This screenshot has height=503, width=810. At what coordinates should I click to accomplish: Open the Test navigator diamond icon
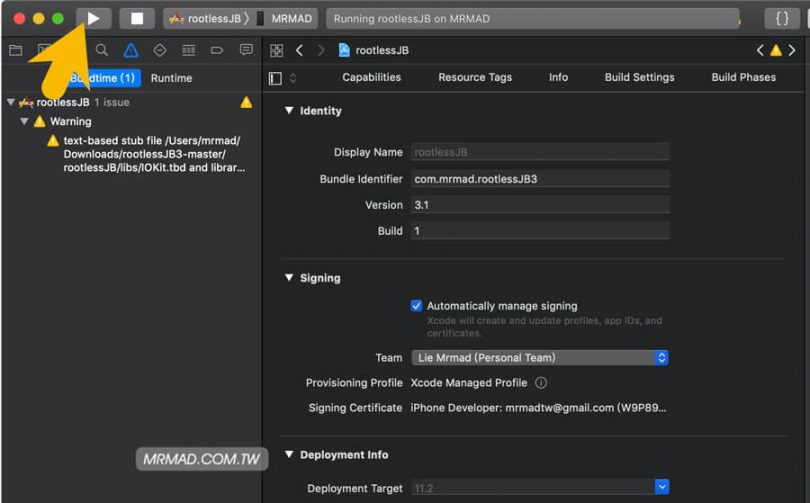coord(160,50)
